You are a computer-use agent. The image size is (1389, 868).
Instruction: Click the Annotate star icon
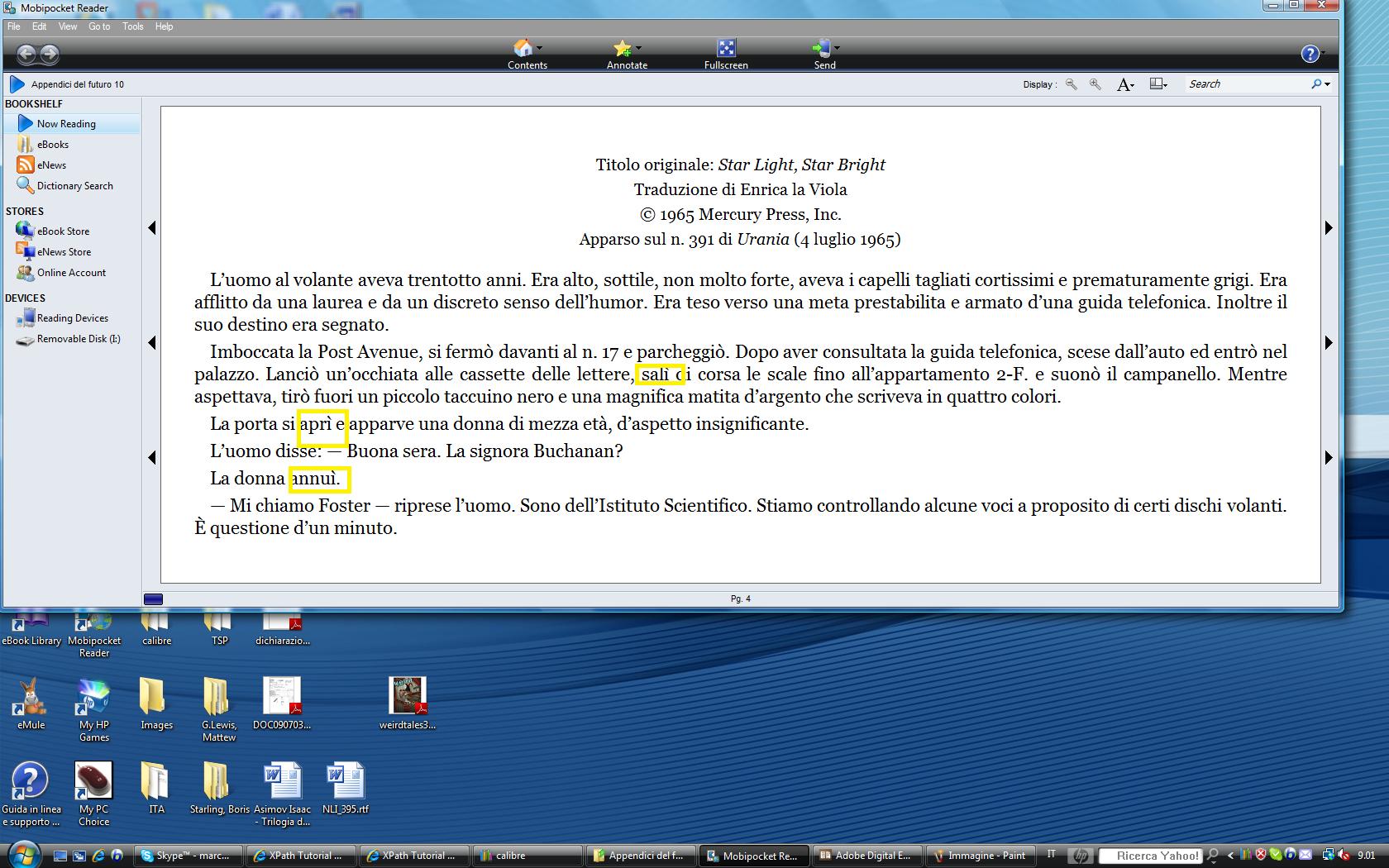(623, 48)
